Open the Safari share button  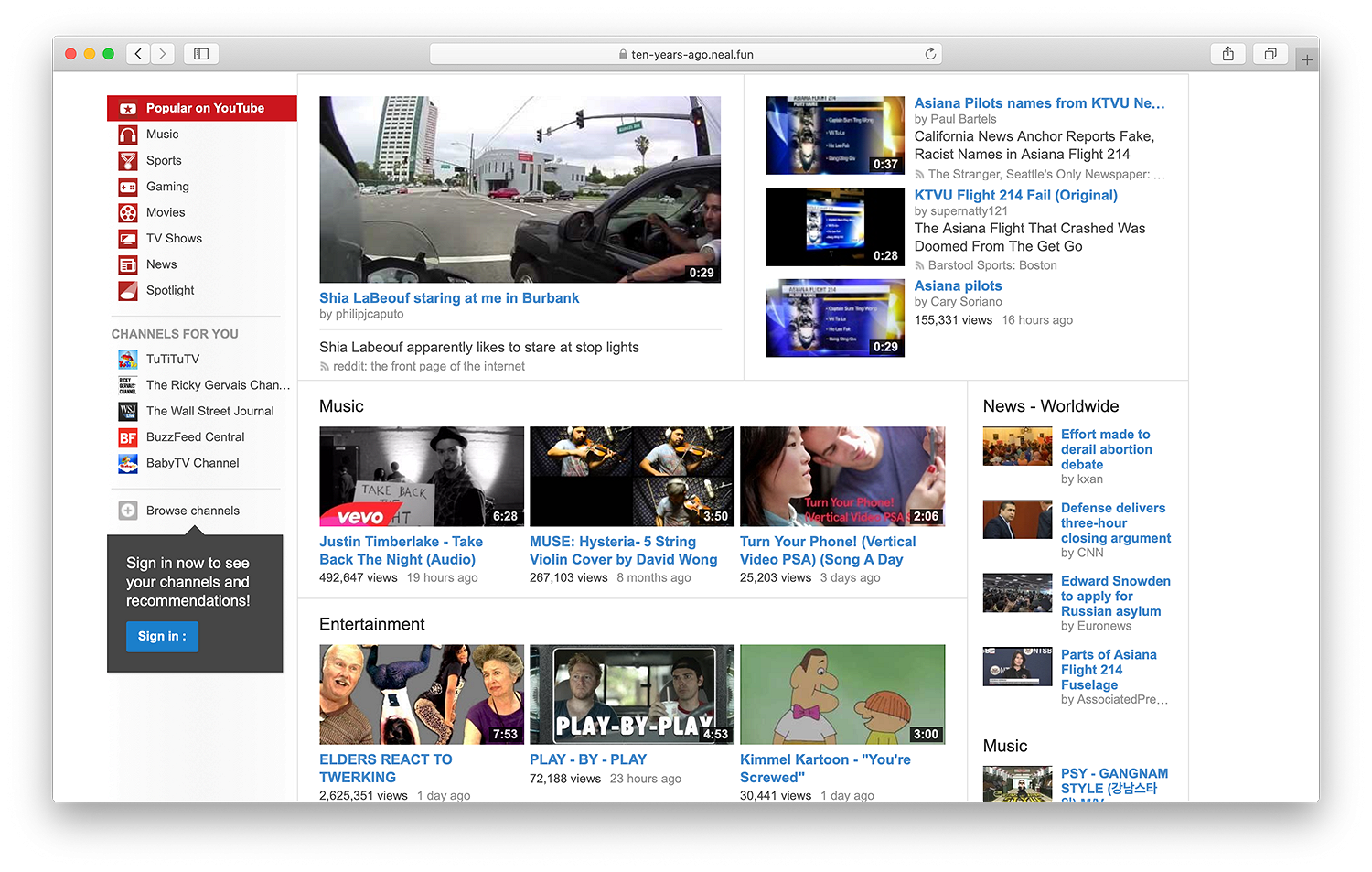(1227, 54)
